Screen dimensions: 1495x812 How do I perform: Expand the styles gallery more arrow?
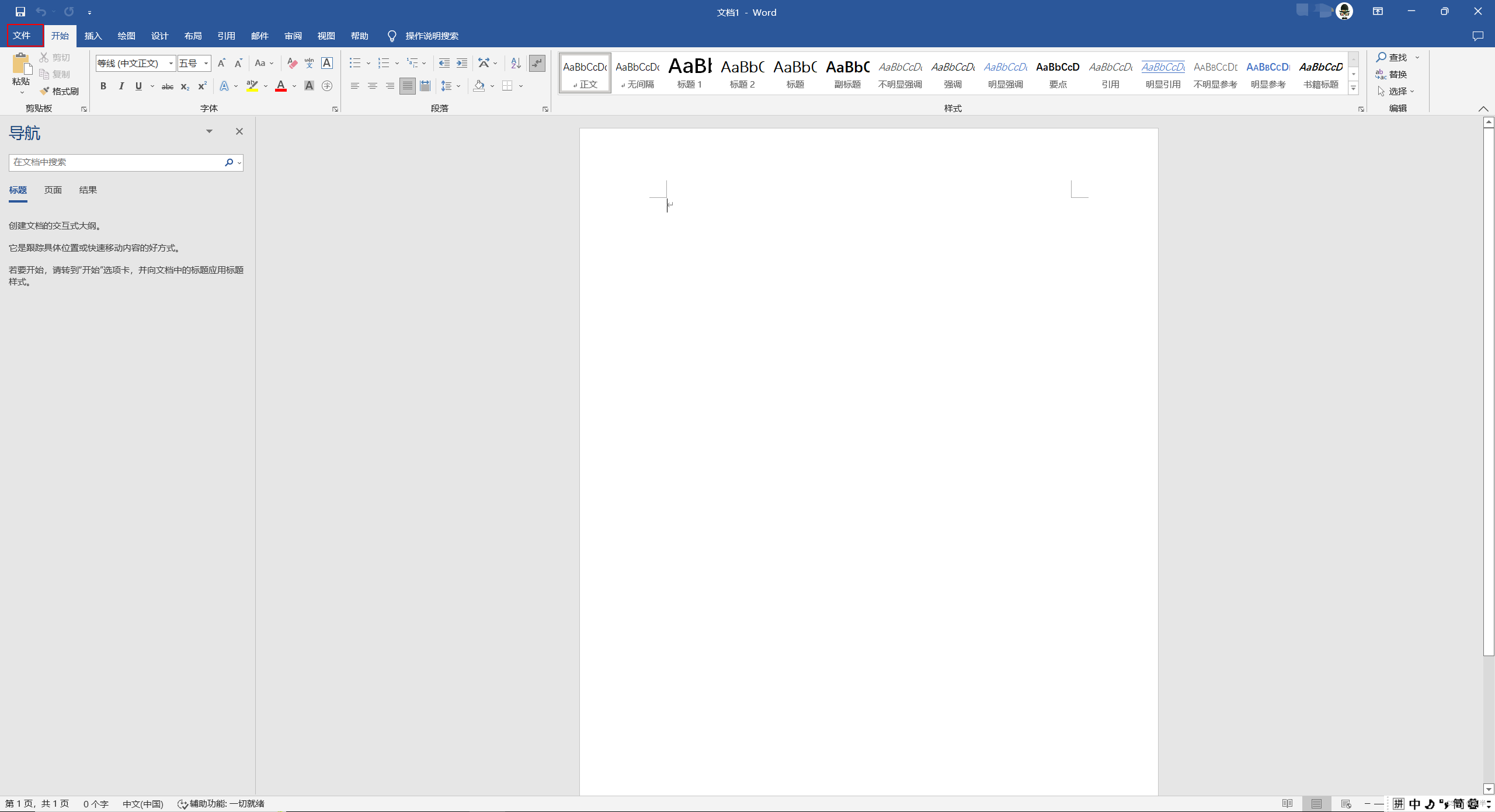(1353, 88)
